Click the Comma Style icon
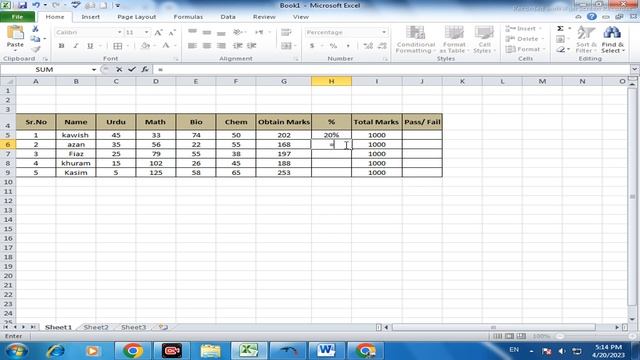This screenshot has width=640, height=360. tap(348, 46)
